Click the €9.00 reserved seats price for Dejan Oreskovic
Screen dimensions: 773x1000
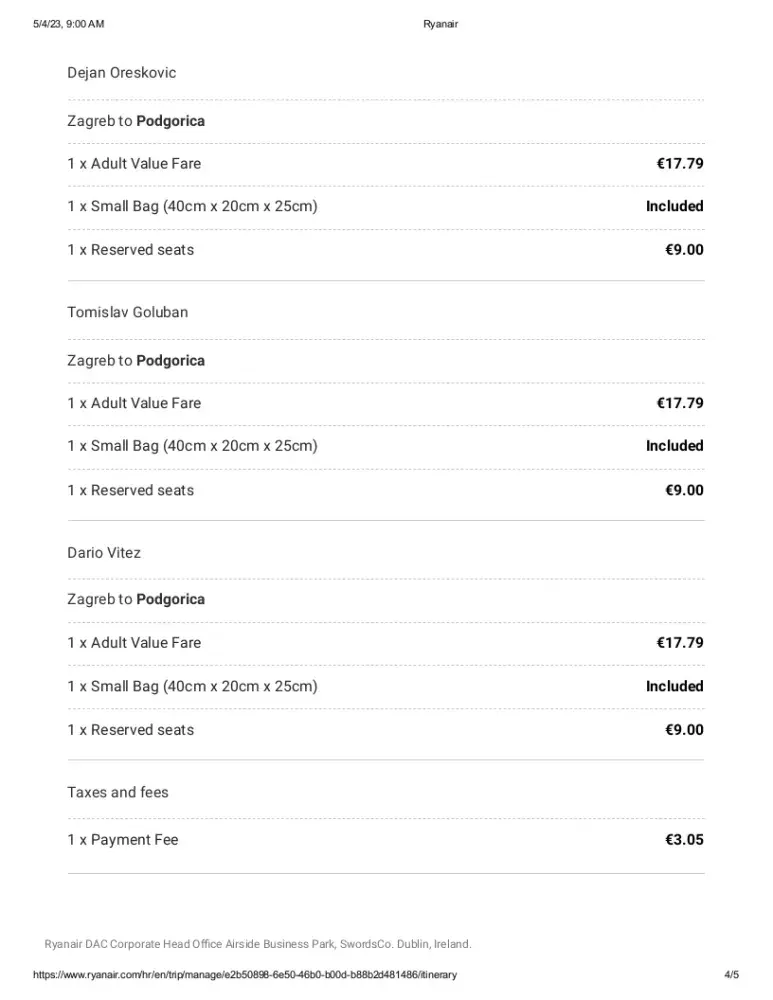pos(684,250)
